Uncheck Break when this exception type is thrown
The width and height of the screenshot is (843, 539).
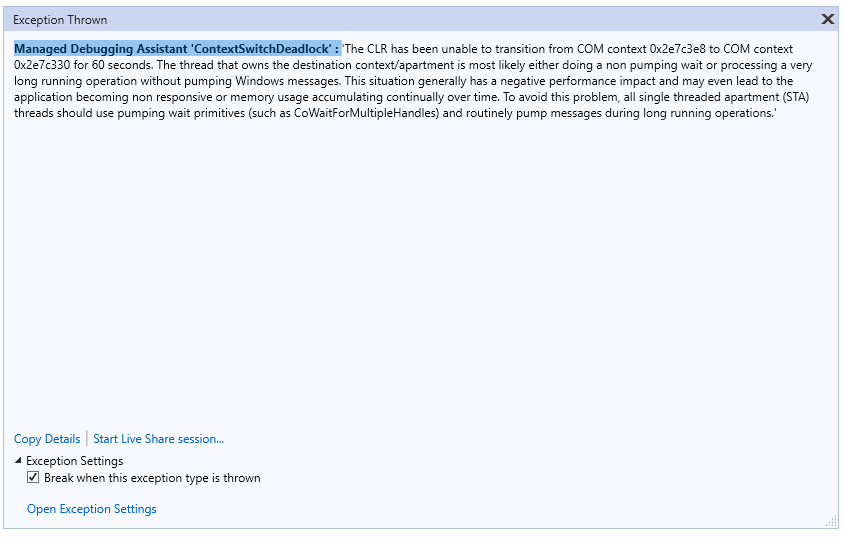click(33, 477)
